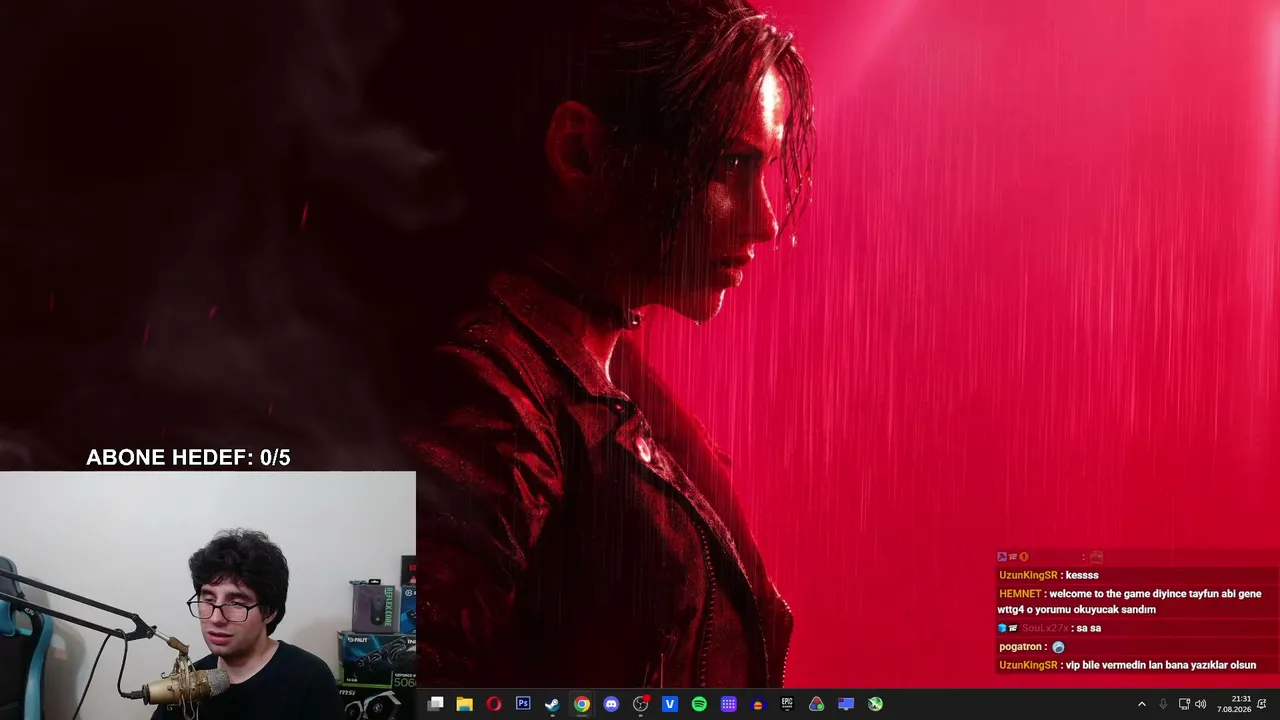Open the hat-shaped app icon on taskbar
Image resolution: width=1280 pixels, height=720 pixels.
[x=758, y=704]
